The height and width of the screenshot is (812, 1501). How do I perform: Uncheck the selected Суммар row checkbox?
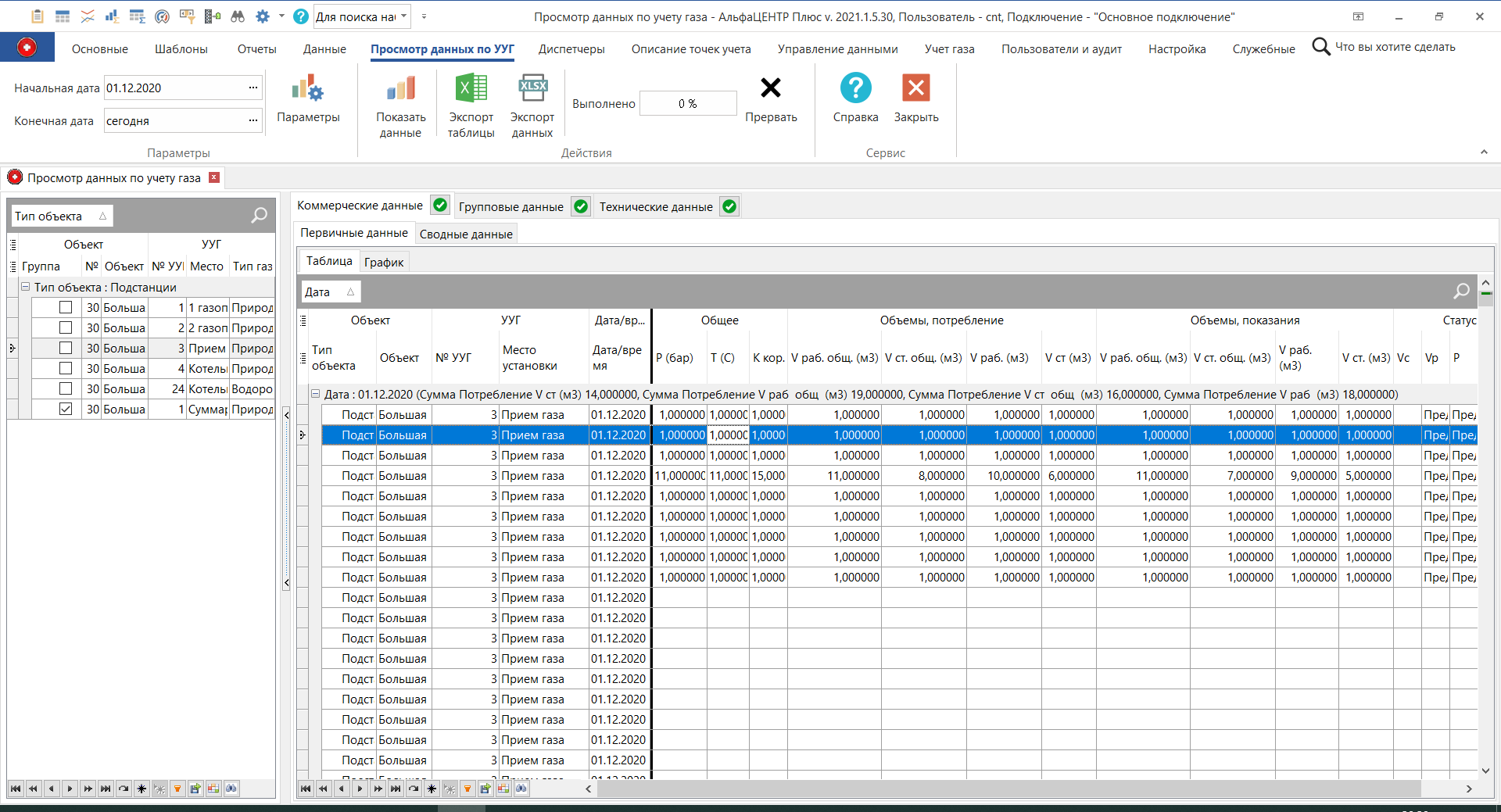(66, 408)
